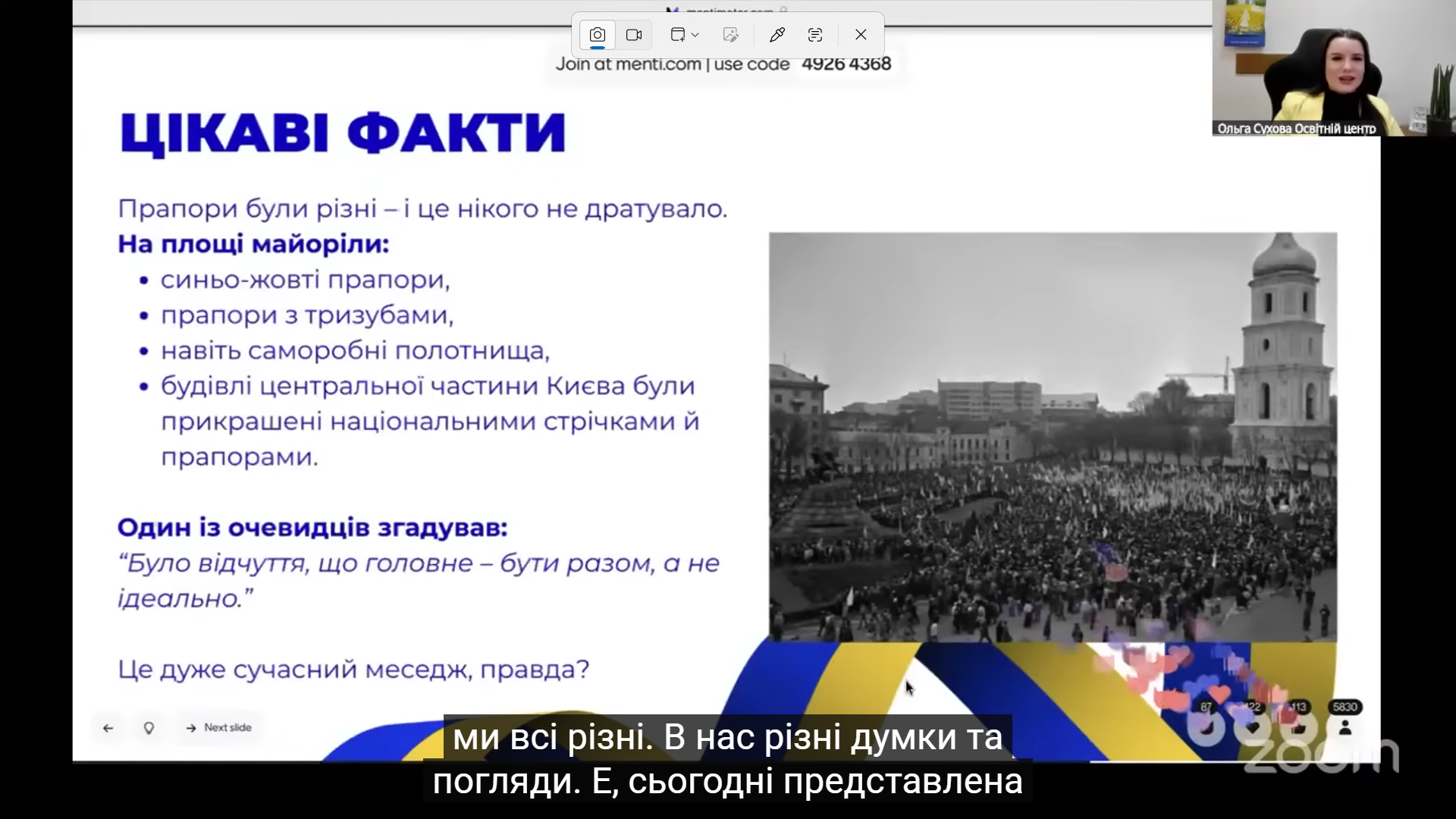Click the speaker name label Ольга Сухова
1456x819 pixels.
pyautogui.click(x=1296, y=129)
